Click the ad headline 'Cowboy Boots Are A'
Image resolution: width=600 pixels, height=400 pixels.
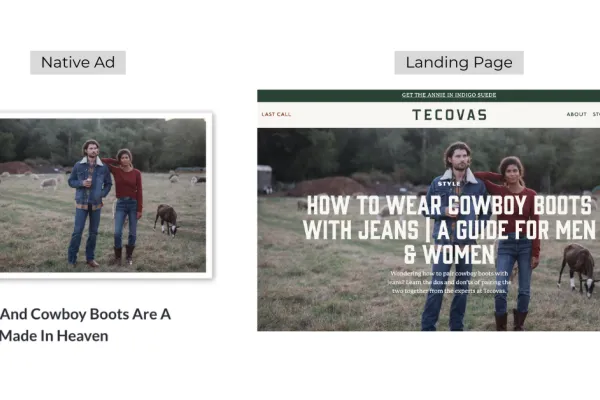[x=101, y=314]
